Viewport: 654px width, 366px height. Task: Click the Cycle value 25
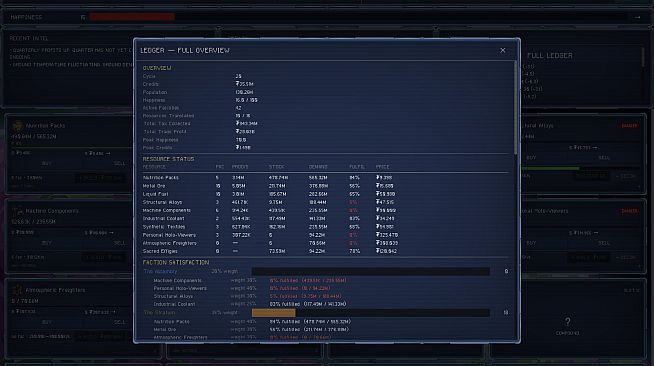(x=238, y=76)
